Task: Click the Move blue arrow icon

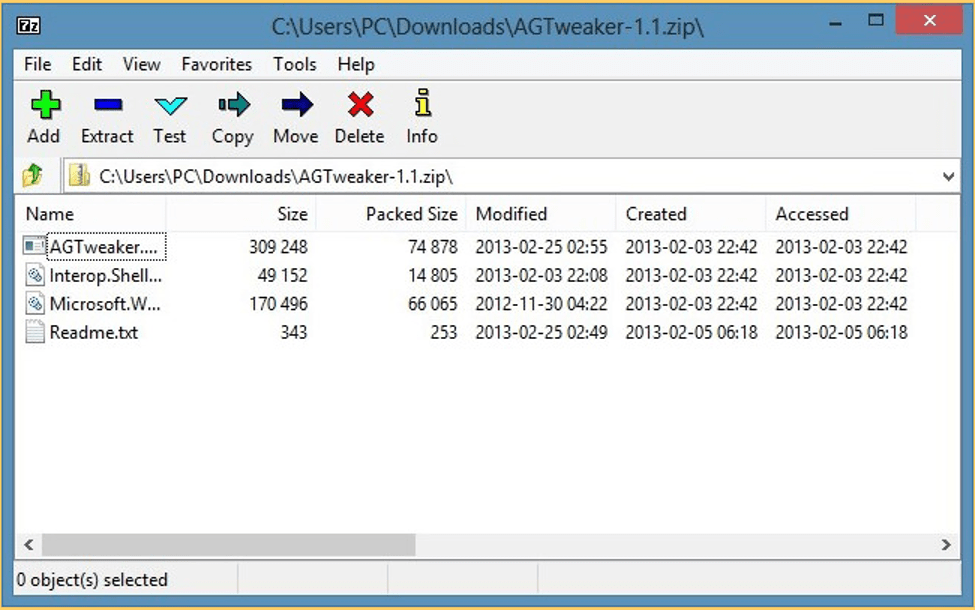Action: [x=296, y=105]
